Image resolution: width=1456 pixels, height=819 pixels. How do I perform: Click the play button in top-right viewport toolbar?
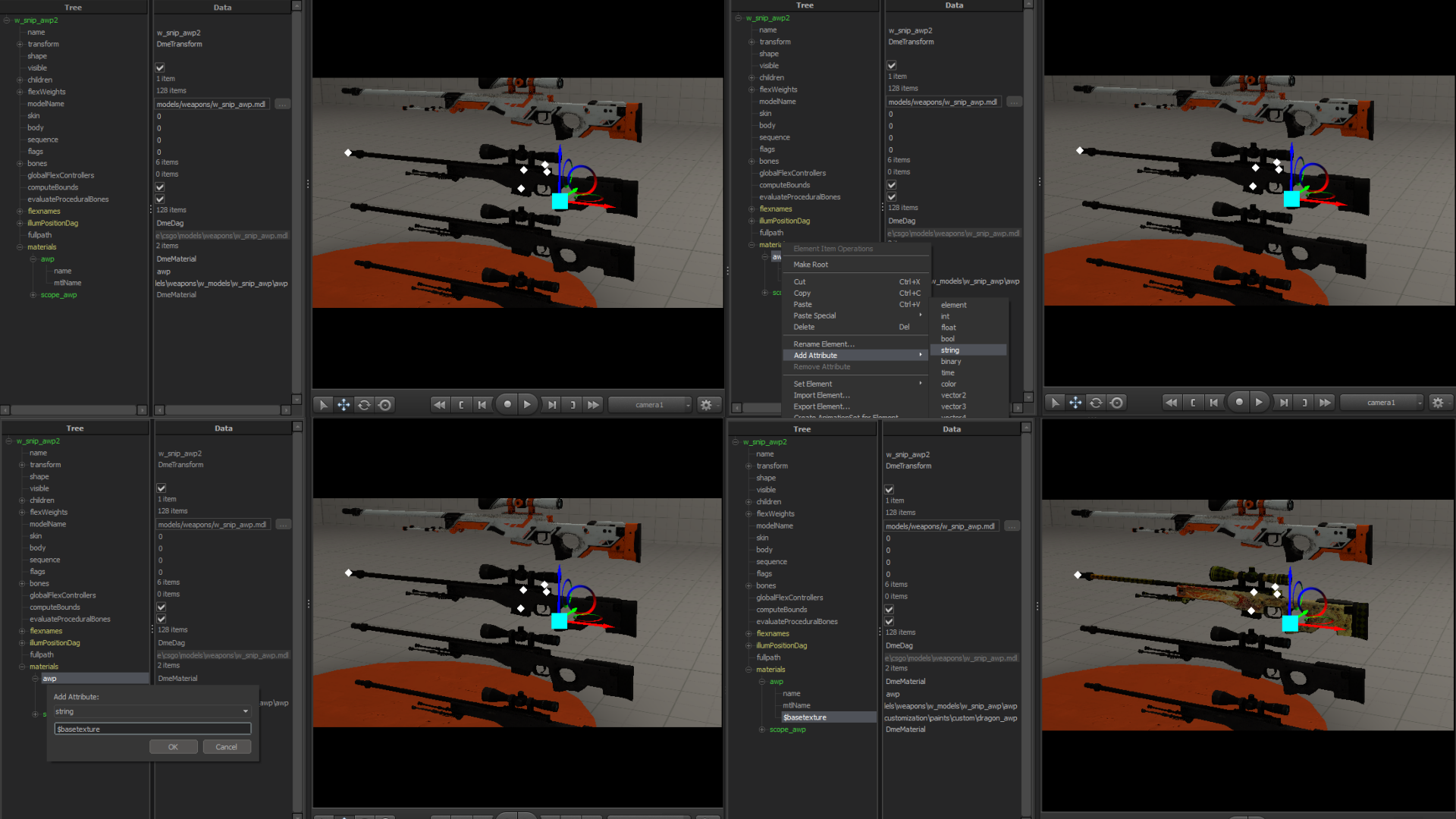coord(1259,403)
